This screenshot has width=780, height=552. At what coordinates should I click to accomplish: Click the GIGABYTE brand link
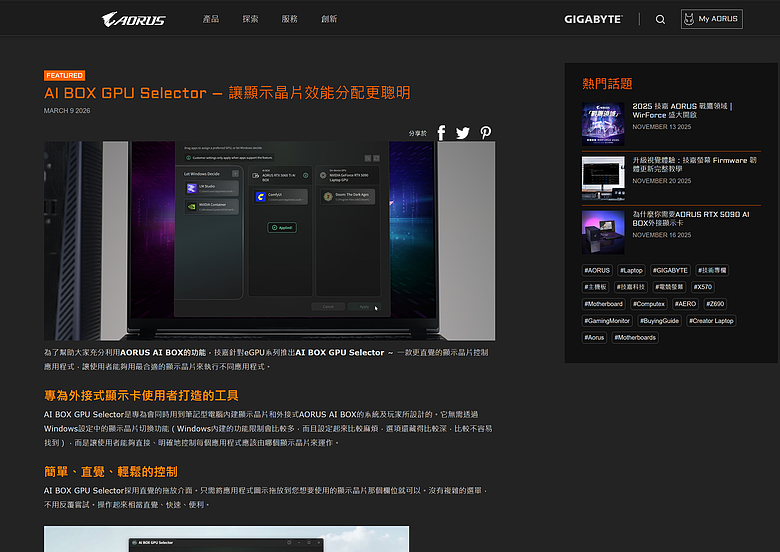pyautogui.click(x=593, y=19)
